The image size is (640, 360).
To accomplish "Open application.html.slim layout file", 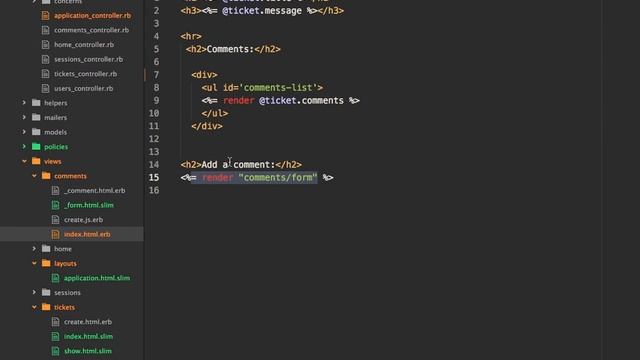I will [97, 278].
